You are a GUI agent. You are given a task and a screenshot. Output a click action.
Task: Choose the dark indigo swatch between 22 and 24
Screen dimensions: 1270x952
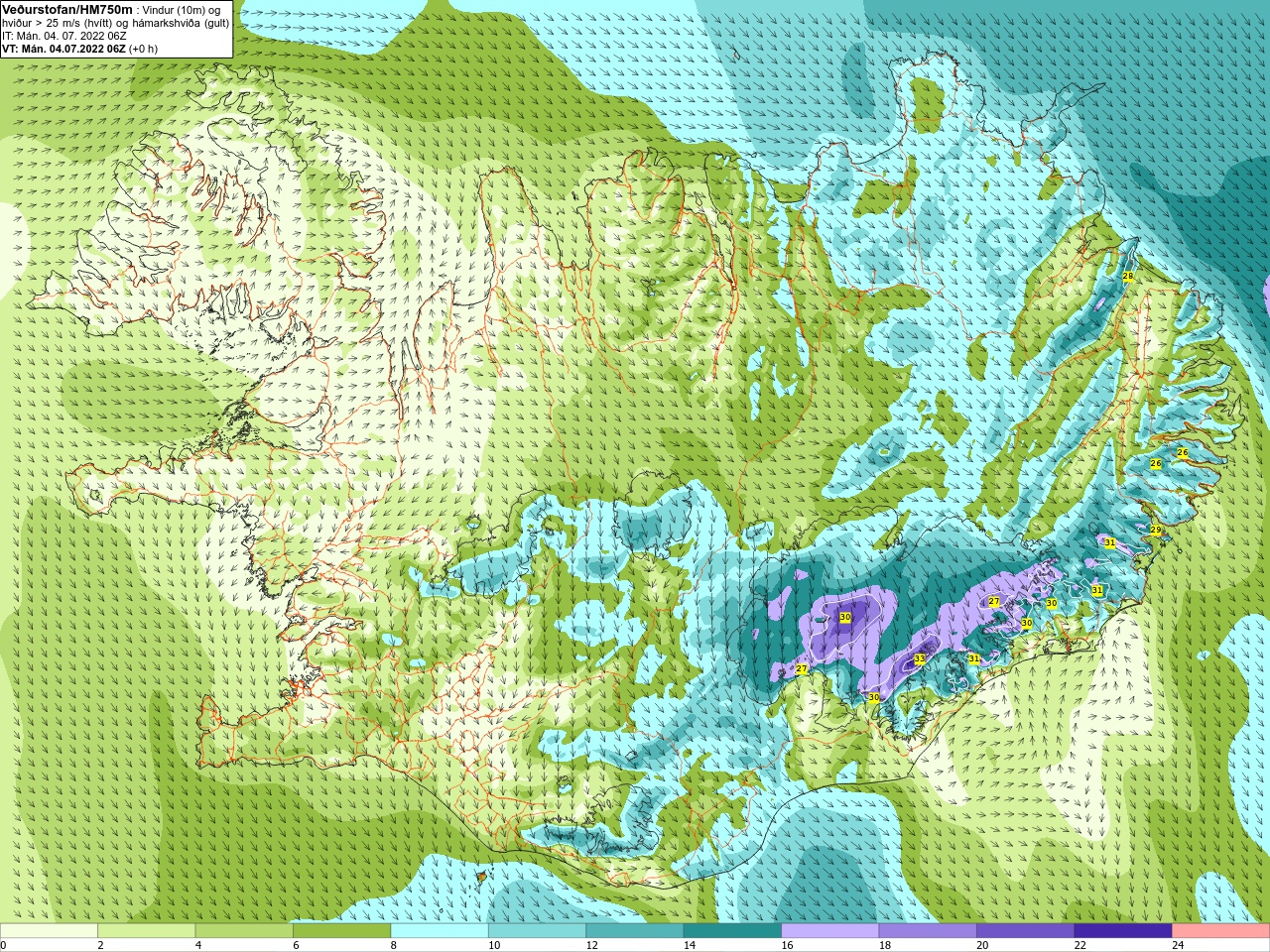(1123, 931)
